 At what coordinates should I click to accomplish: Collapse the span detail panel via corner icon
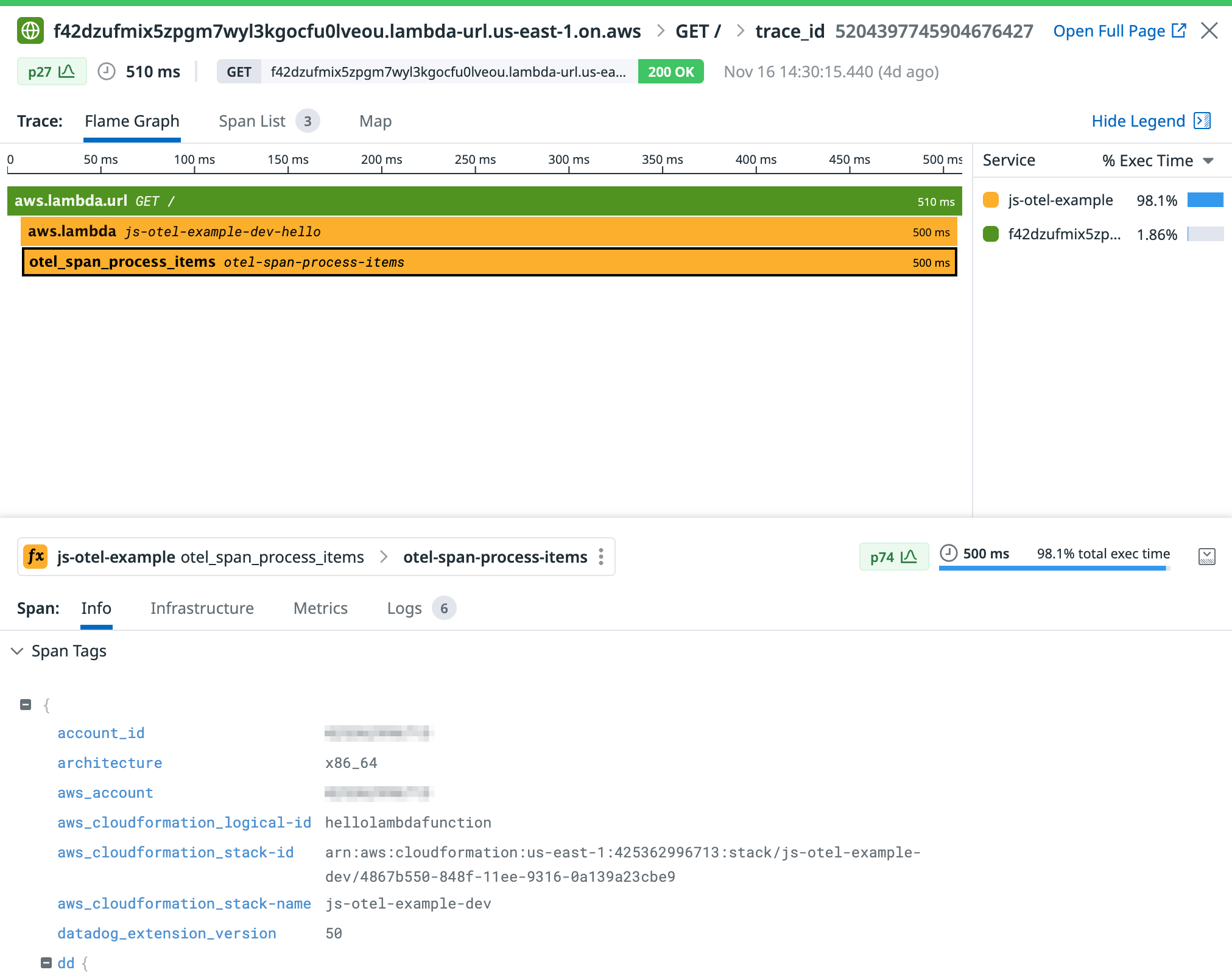point(1207,556)
